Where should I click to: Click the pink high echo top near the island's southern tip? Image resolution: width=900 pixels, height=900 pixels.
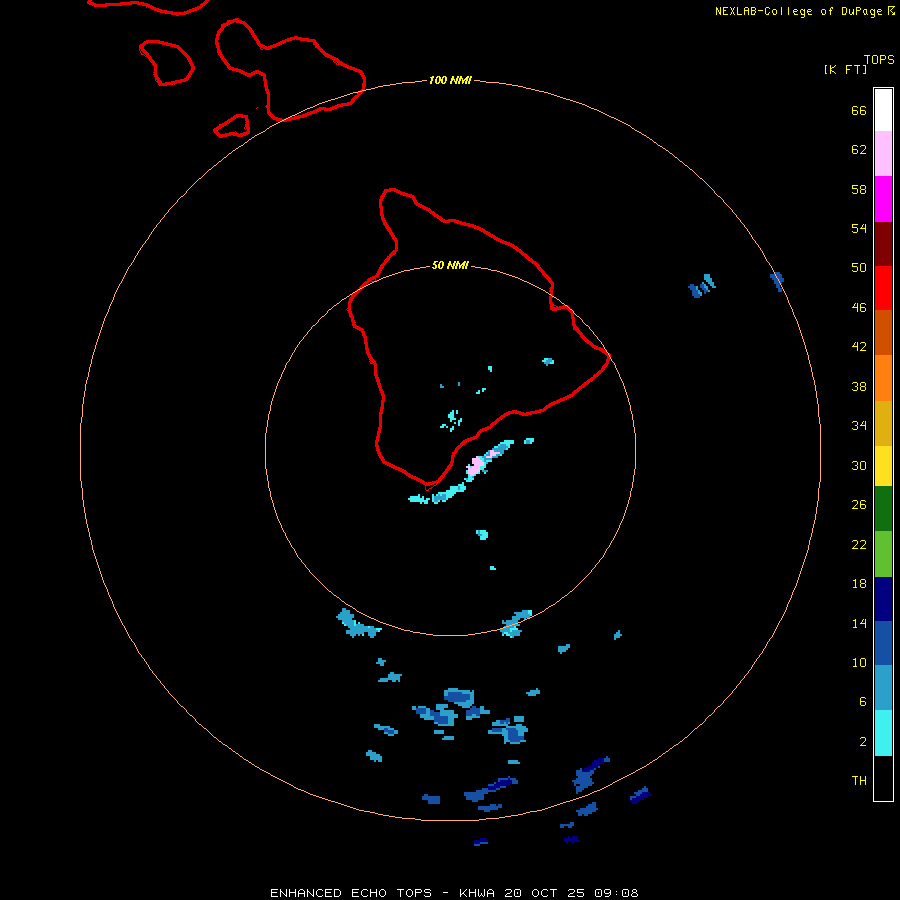point(475,466)
